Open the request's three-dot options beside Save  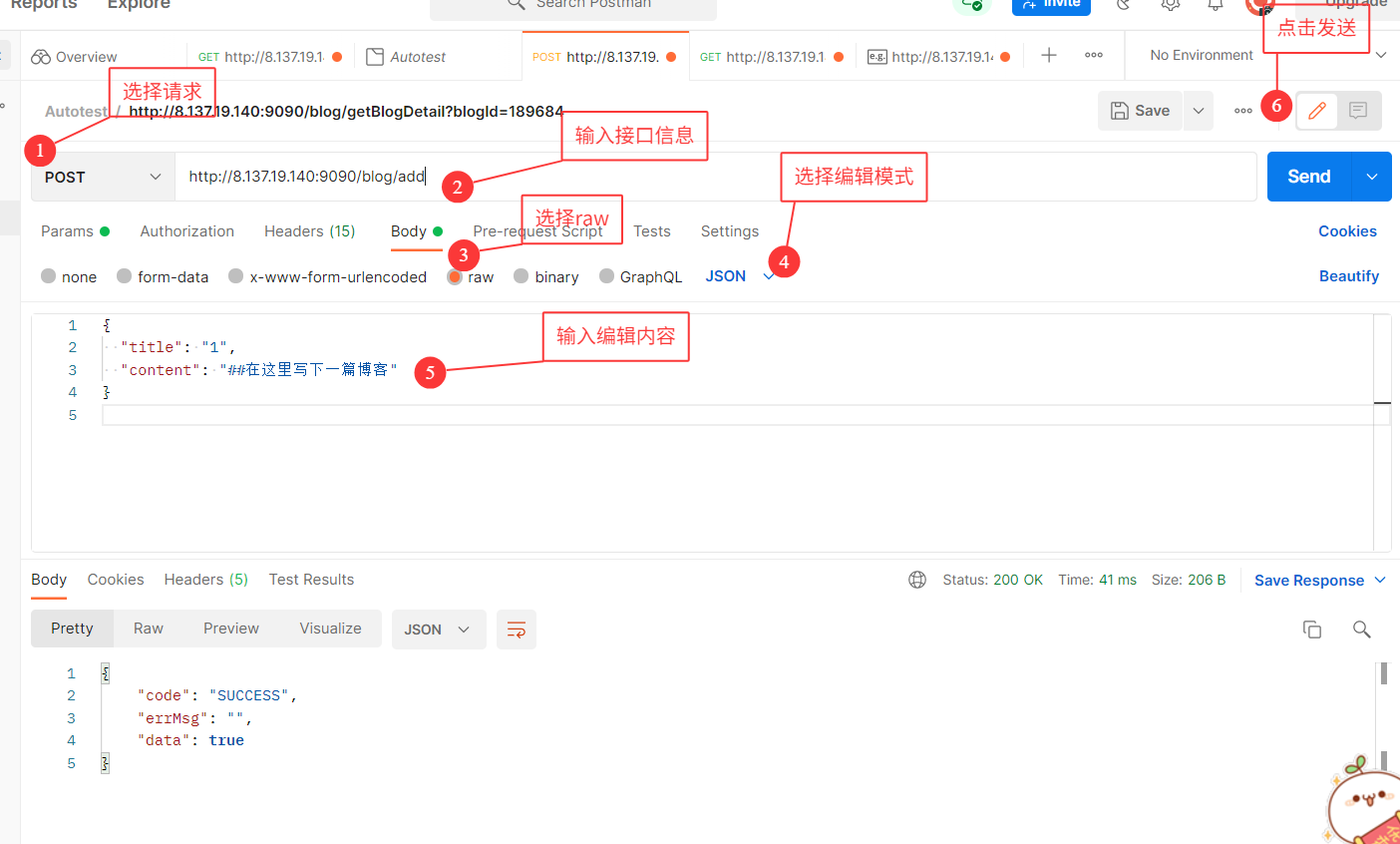click(x=1243, y=111)
